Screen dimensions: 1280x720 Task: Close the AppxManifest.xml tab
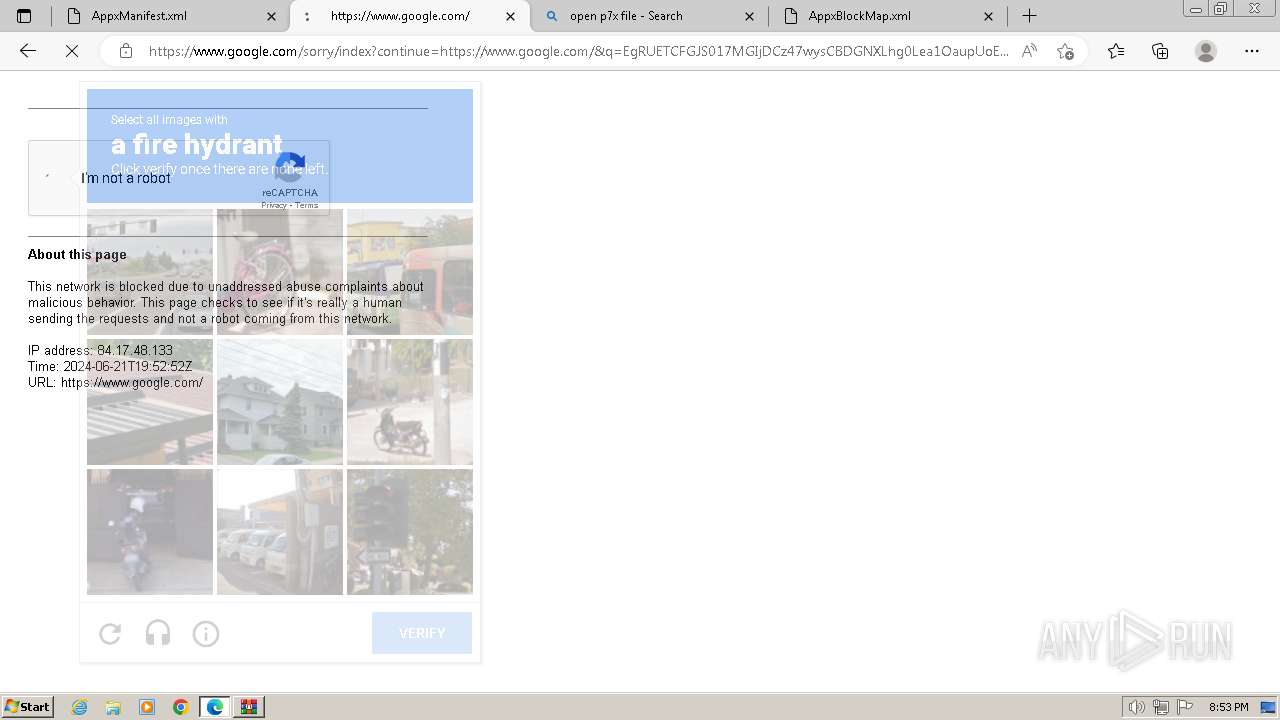point(272,16)
